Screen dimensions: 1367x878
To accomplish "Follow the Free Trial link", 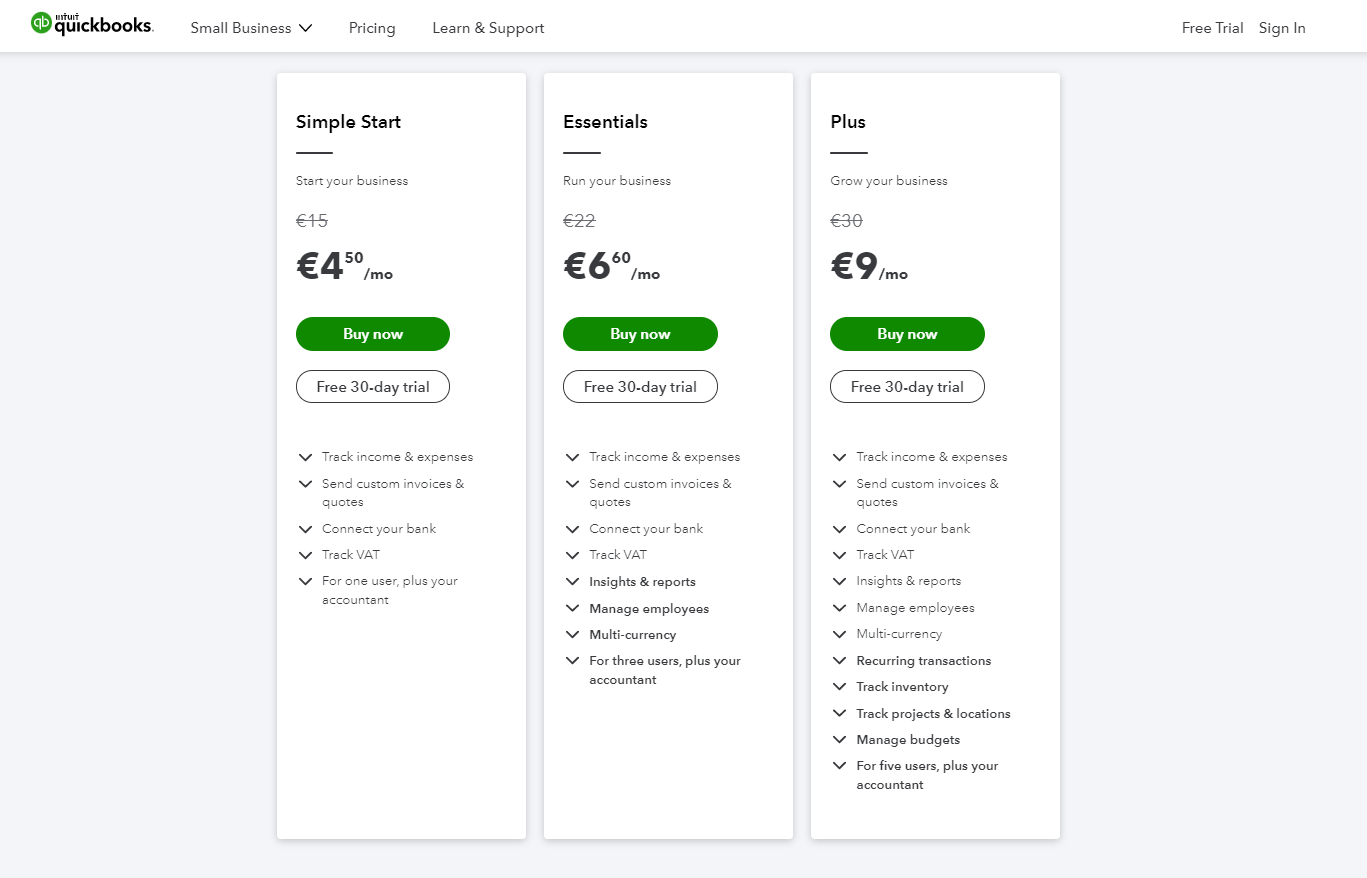I will [1212, 28].
